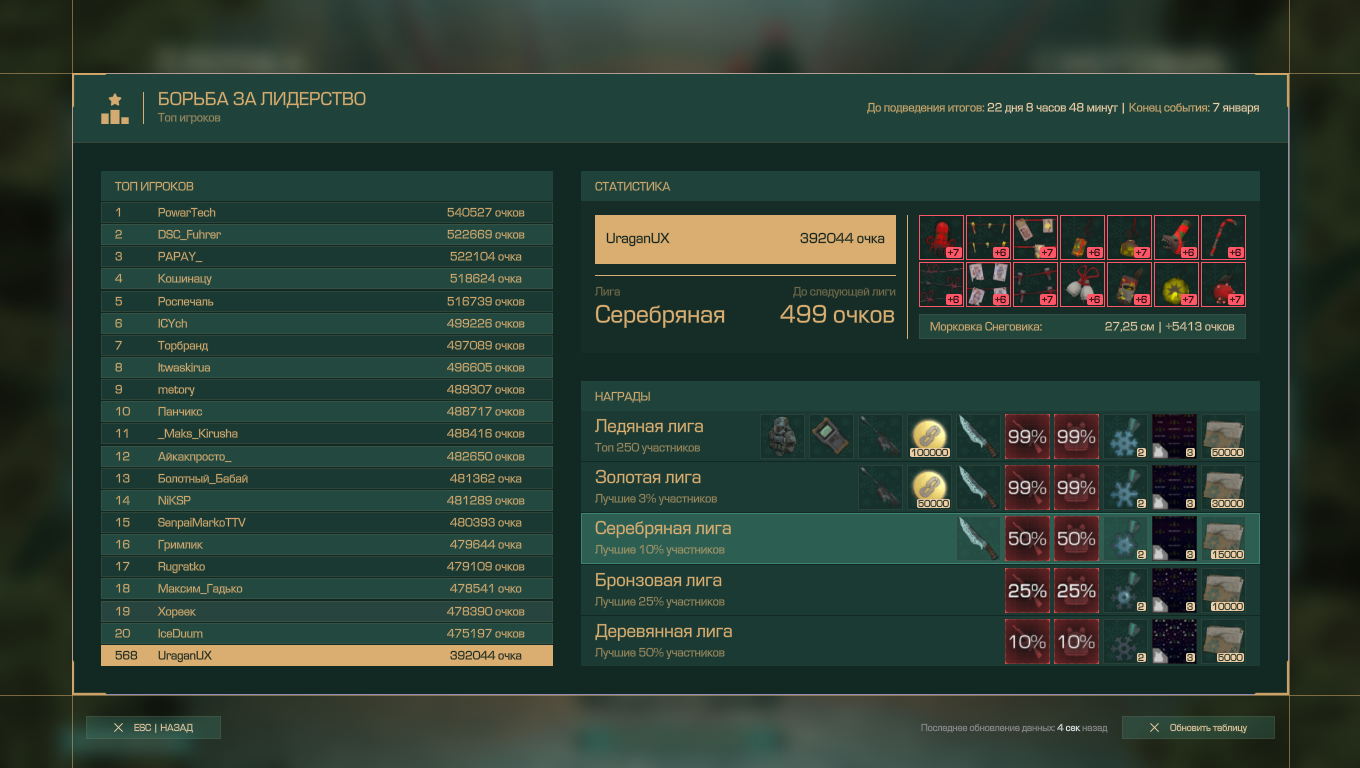Click the ESC | Назад back button
The width and height of the screenshot is (1360, 768).
tap(153, 727)
